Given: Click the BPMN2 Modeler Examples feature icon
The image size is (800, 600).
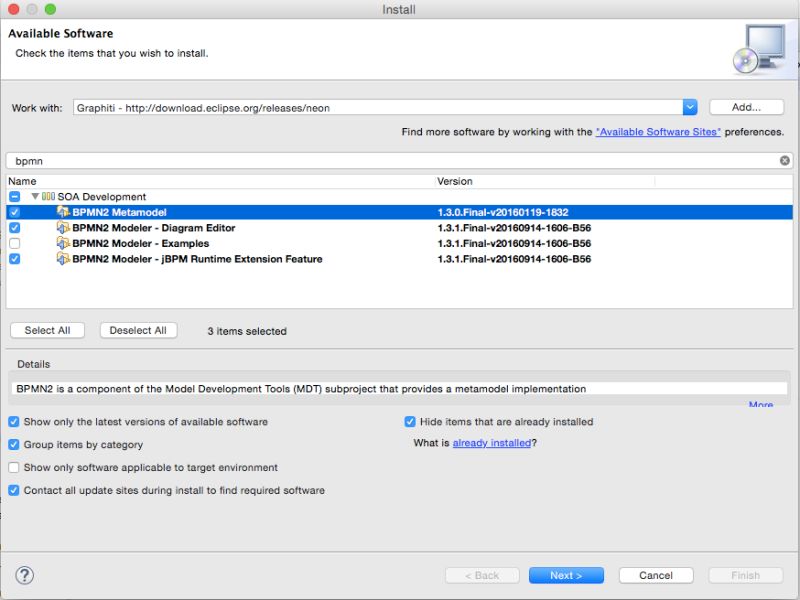Looking at the screenshot, I should pos(63,243).
